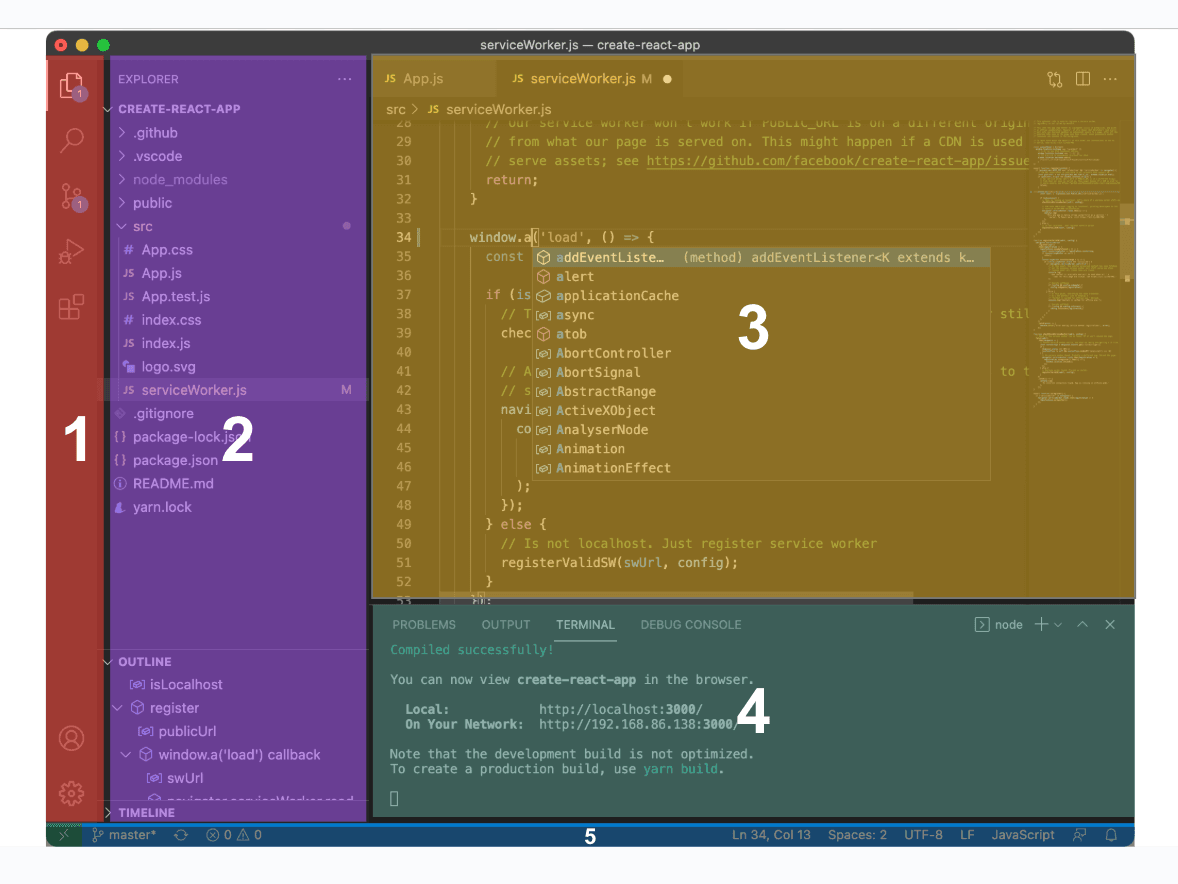This screenshot has width=1178, height=884.
Task: Change the JavaScript language mode
Action: [x=1022, y=835]
